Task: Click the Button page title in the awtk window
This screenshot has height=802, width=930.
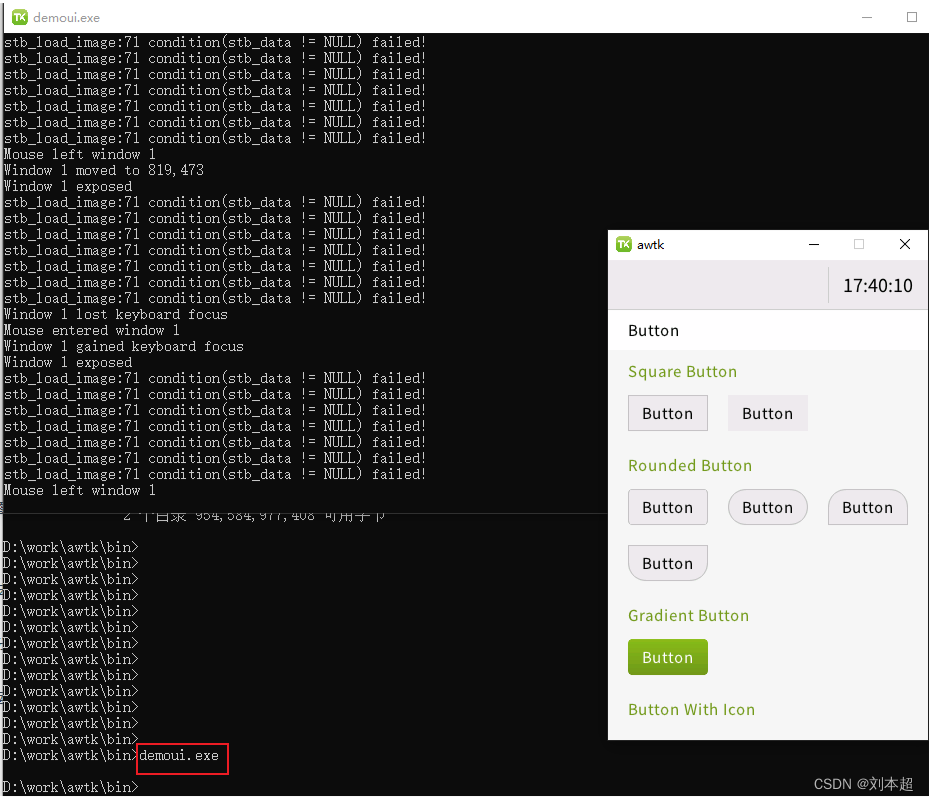Action: tap(653, 330)
